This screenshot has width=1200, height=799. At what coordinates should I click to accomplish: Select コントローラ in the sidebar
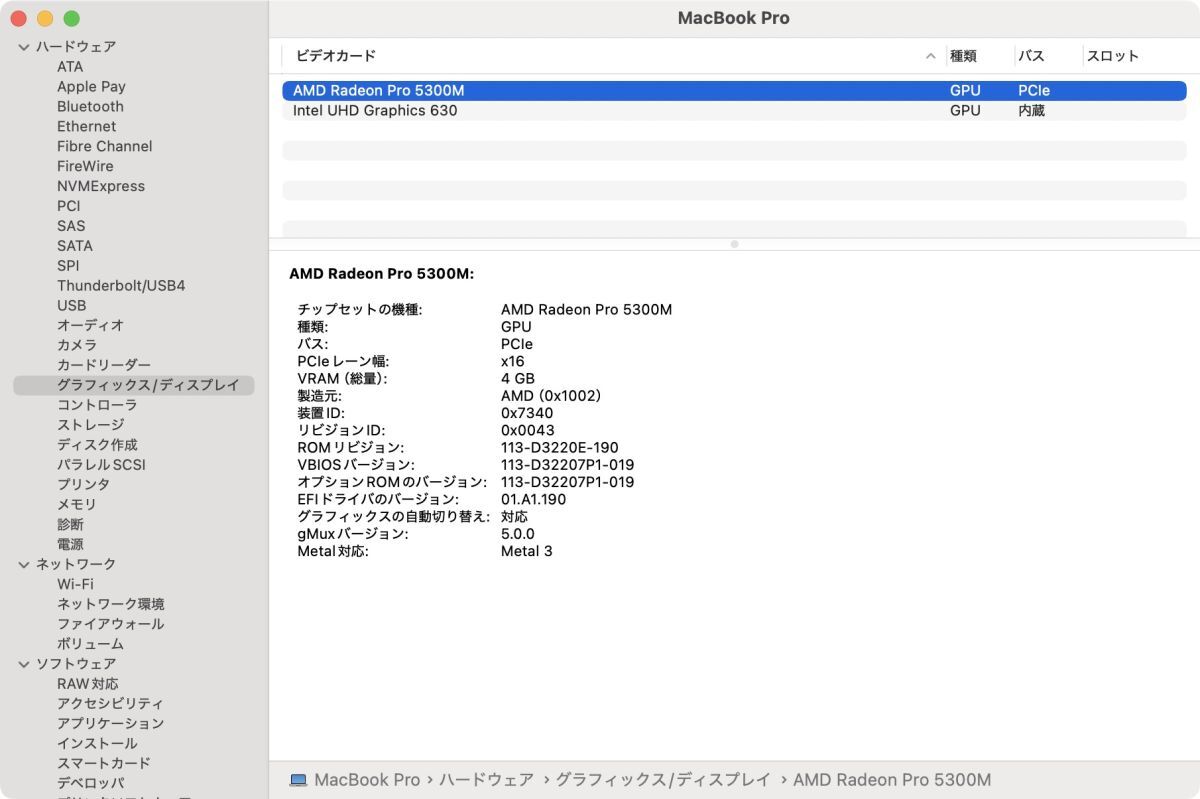[x=97, y=405]
